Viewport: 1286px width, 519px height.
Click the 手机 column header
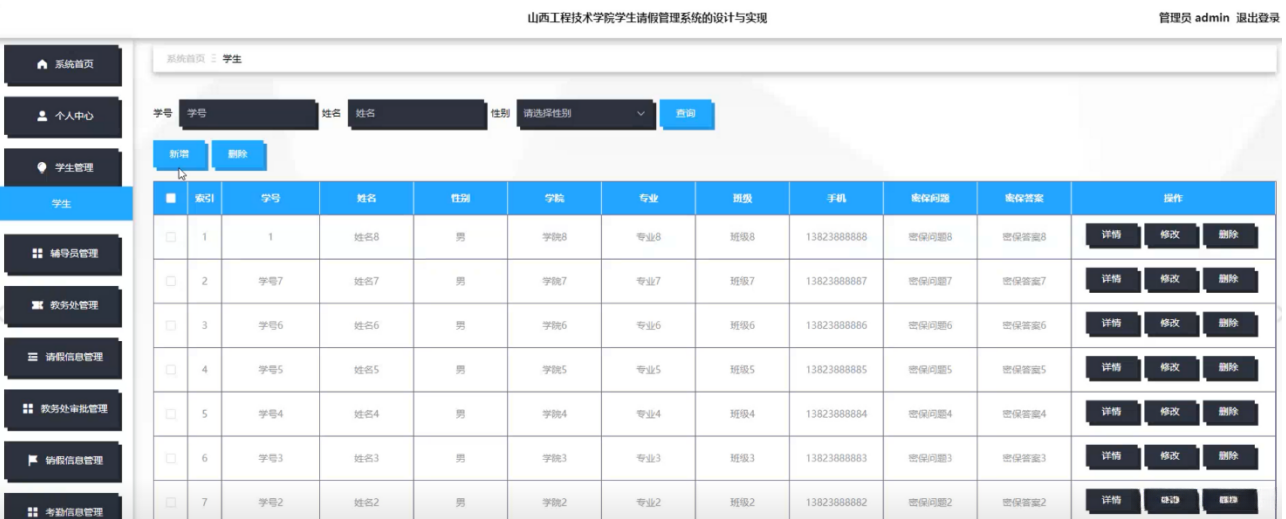(836, 198)
